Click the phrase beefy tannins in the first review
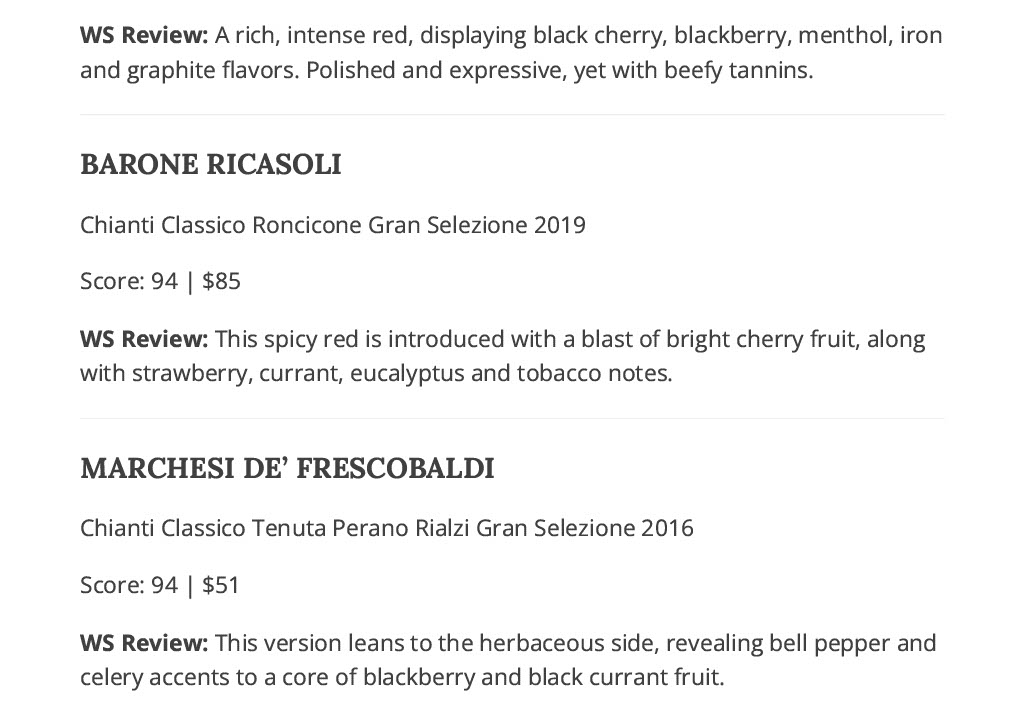 click(x=738, y=71)
